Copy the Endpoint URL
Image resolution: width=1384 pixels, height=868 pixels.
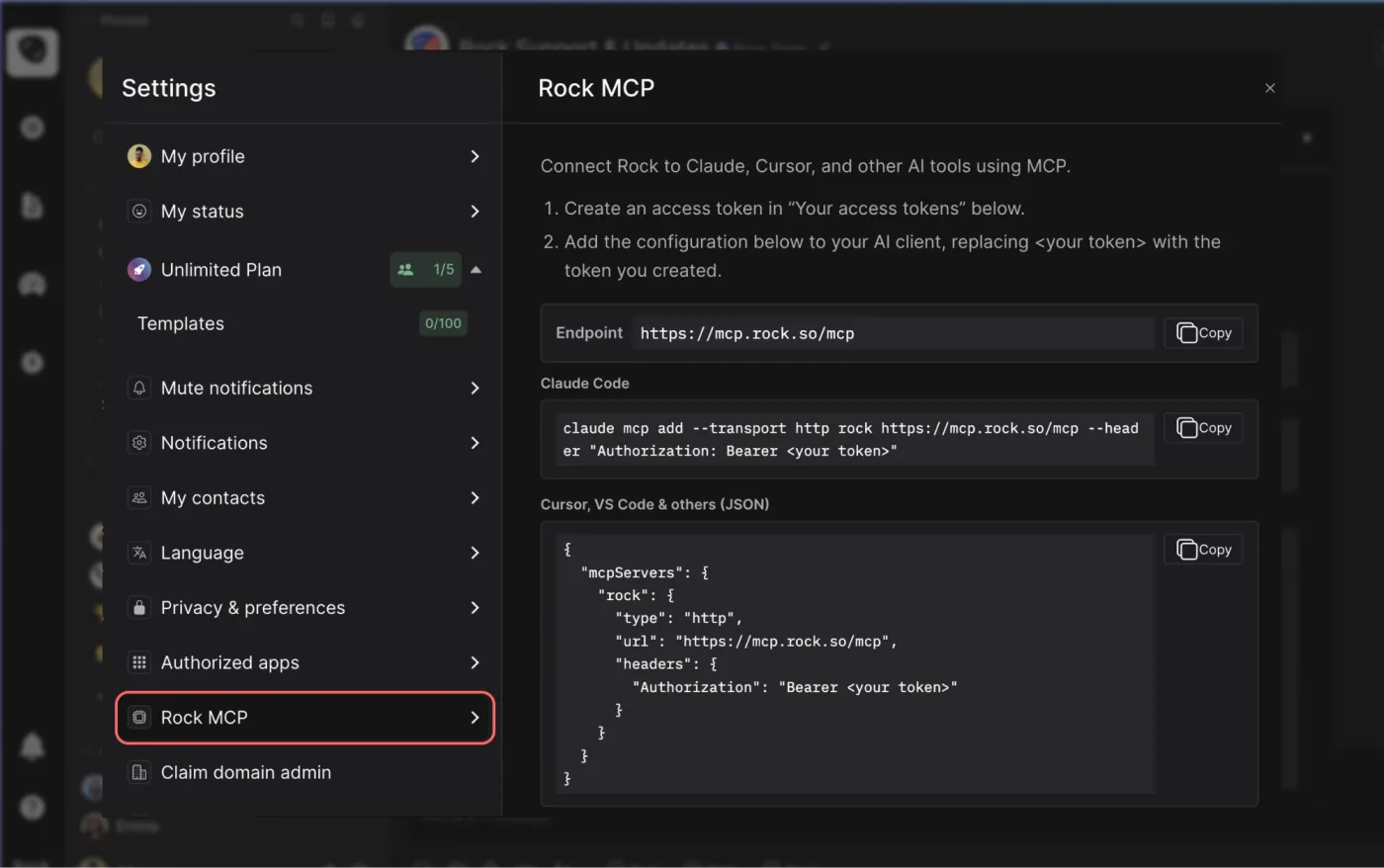click(1203, 333)
